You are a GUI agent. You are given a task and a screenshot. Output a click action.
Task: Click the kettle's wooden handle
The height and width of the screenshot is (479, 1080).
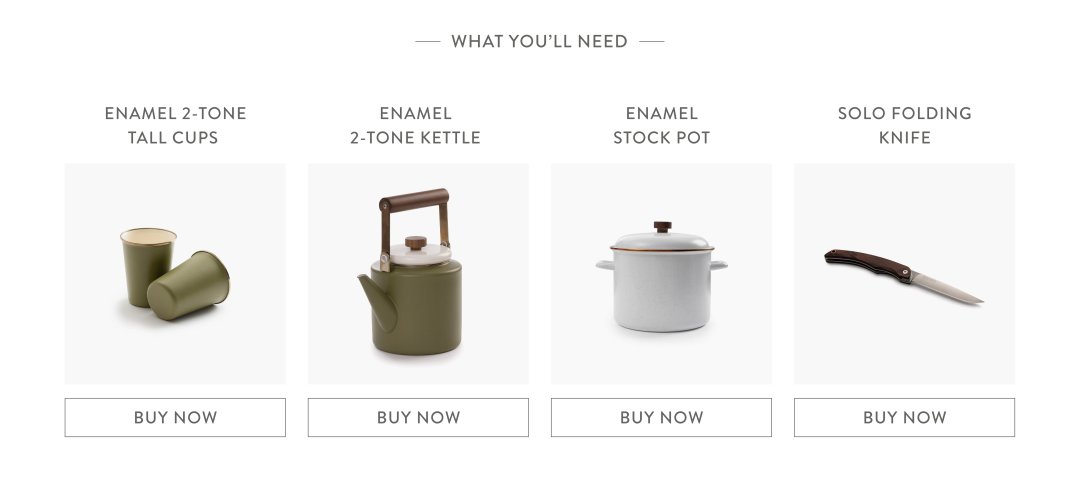[x=414, y=200]
